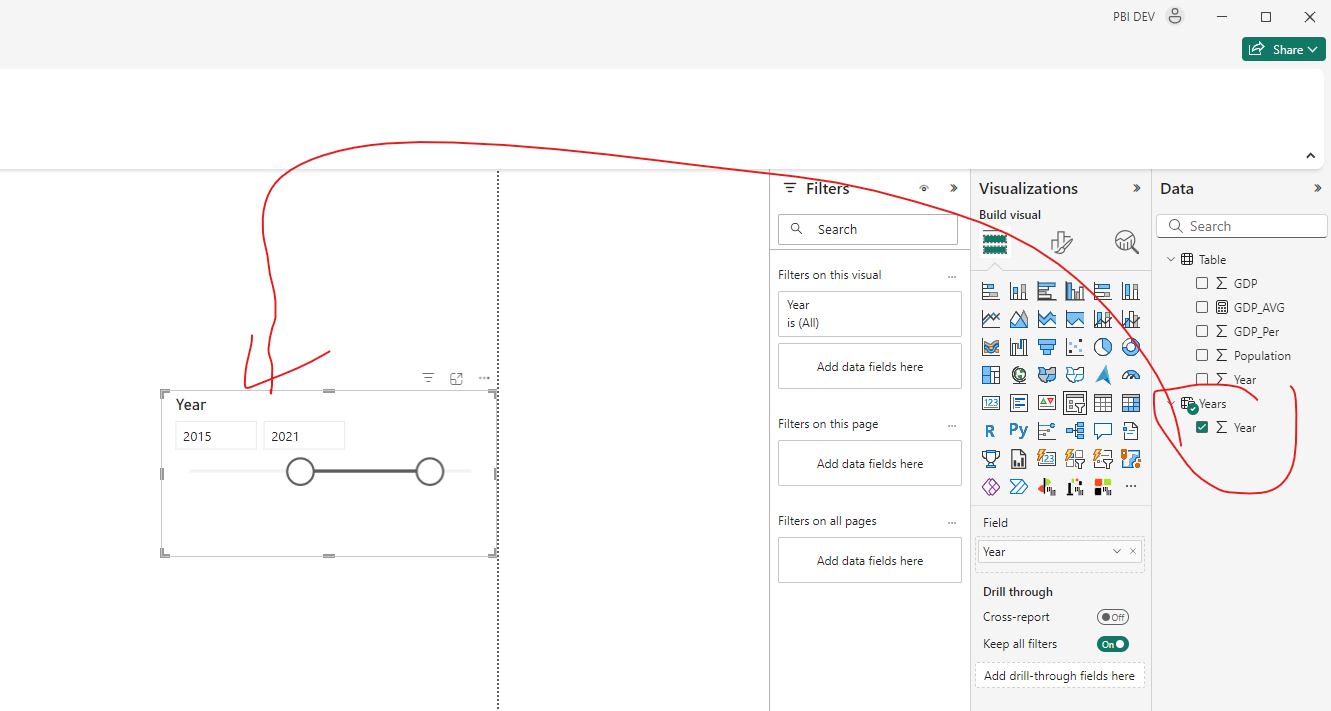The image size is (1331, 711).
Task: Uncheck the Year field under Years table
Action: tap(1202, 427)
